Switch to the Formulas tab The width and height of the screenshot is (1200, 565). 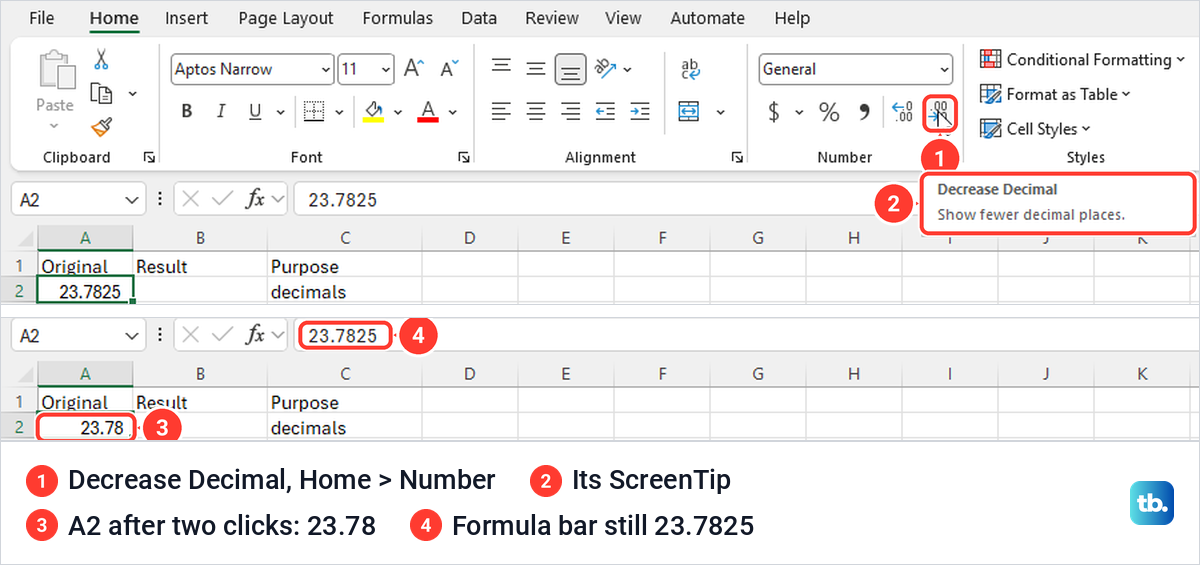point(398,18)
